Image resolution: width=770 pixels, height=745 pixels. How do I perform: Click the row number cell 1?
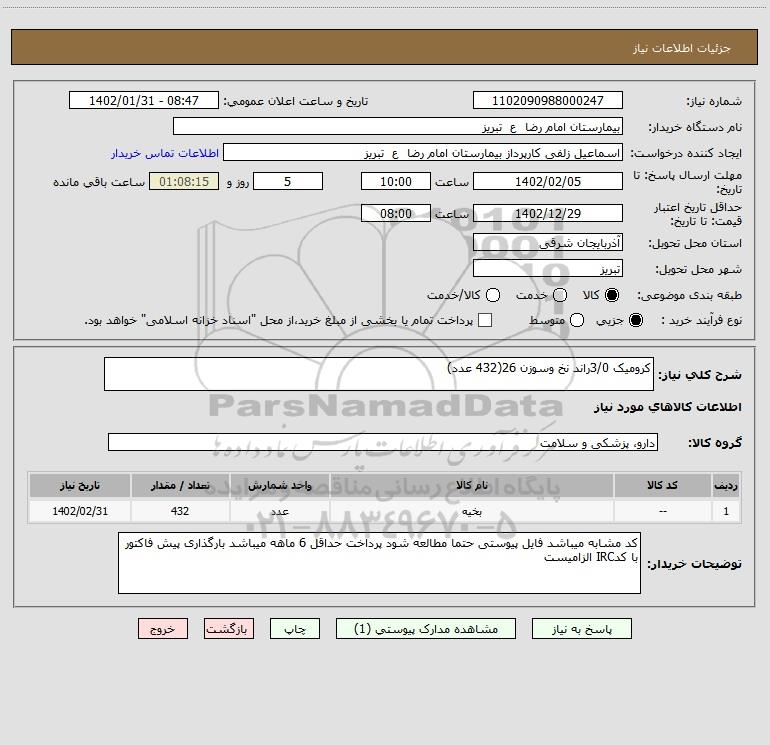point(726,511)
